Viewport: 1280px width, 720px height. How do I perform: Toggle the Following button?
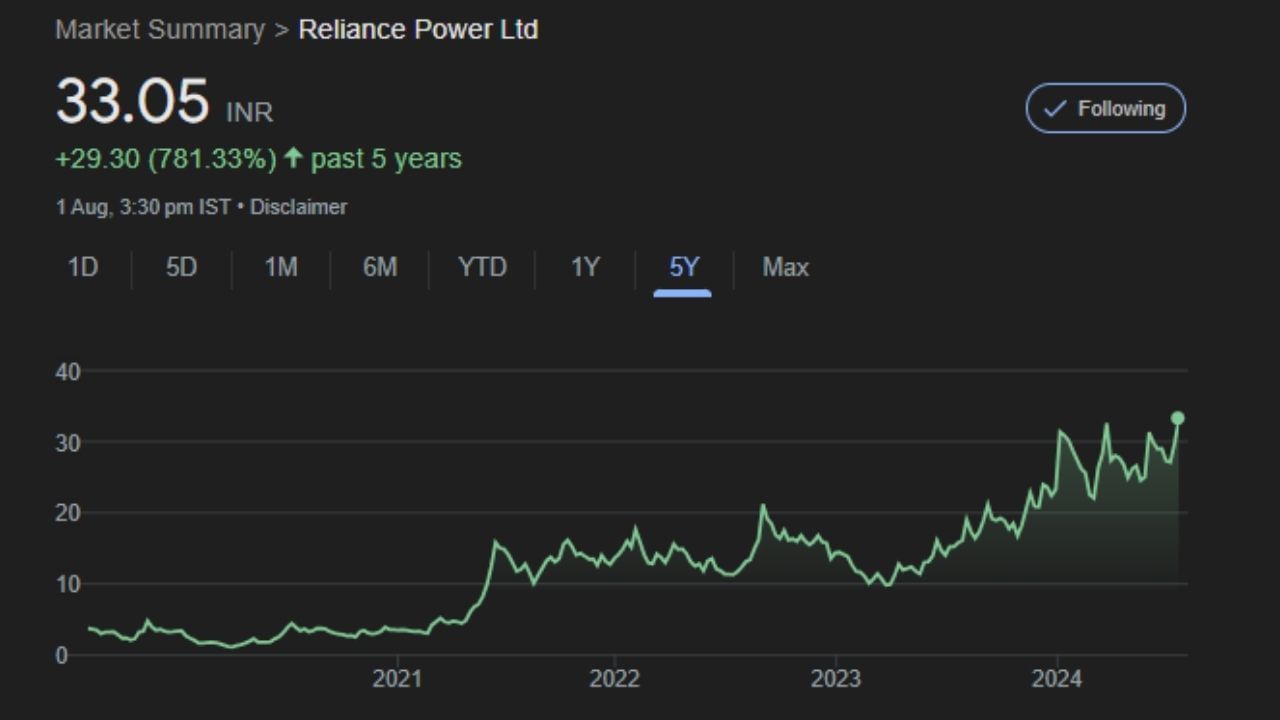pos(1105,108)
